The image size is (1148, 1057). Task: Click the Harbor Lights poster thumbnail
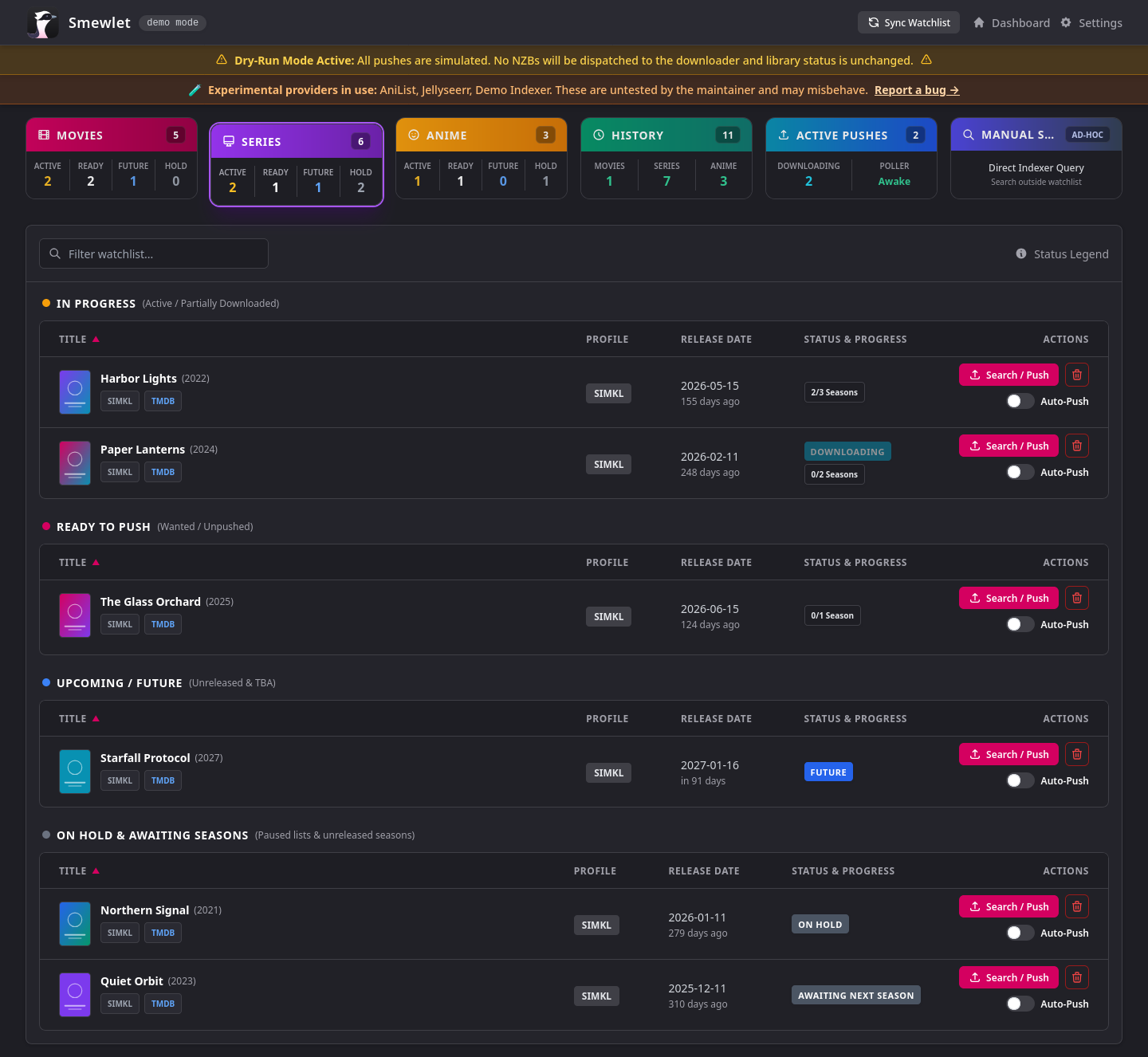[x=75, y=392]
